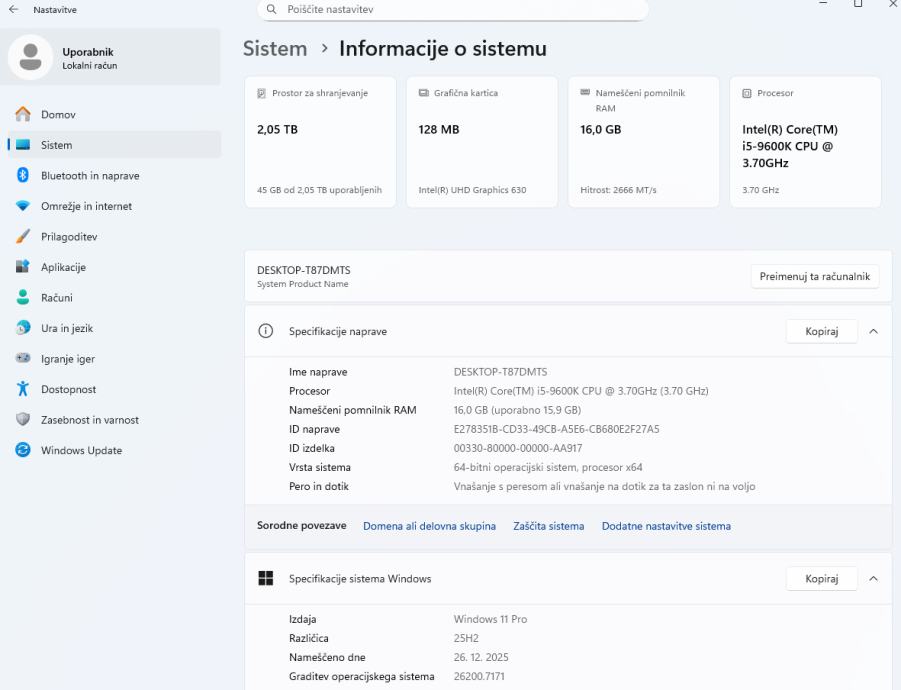The width and height of the screenshot is (901, 690).
Task: Select Igranje iger in the sidebar
Action: click(67, 359)
